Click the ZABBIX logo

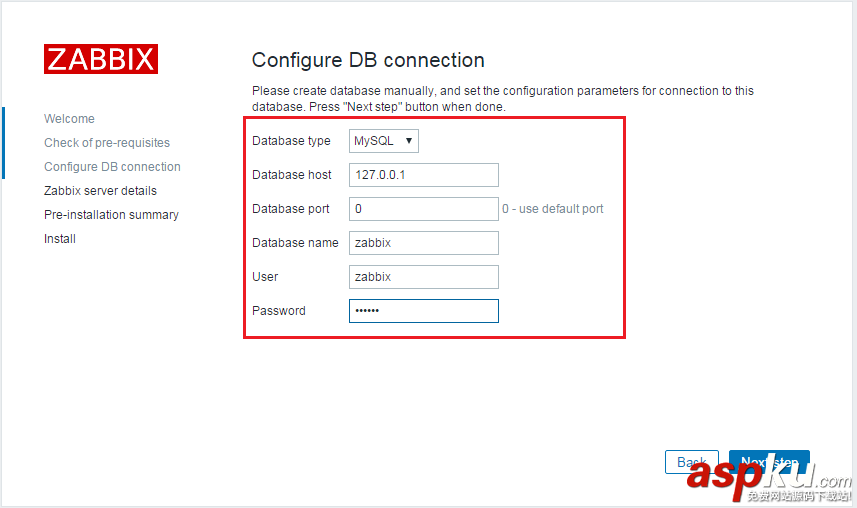pyautogui.click(x=100, y=59)
